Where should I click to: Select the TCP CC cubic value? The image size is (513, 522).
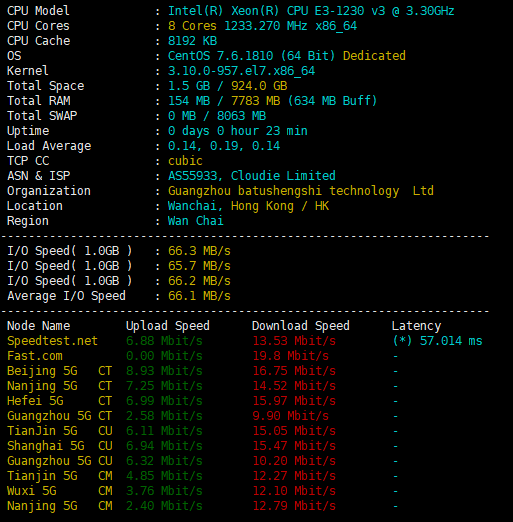coord(185,161)
